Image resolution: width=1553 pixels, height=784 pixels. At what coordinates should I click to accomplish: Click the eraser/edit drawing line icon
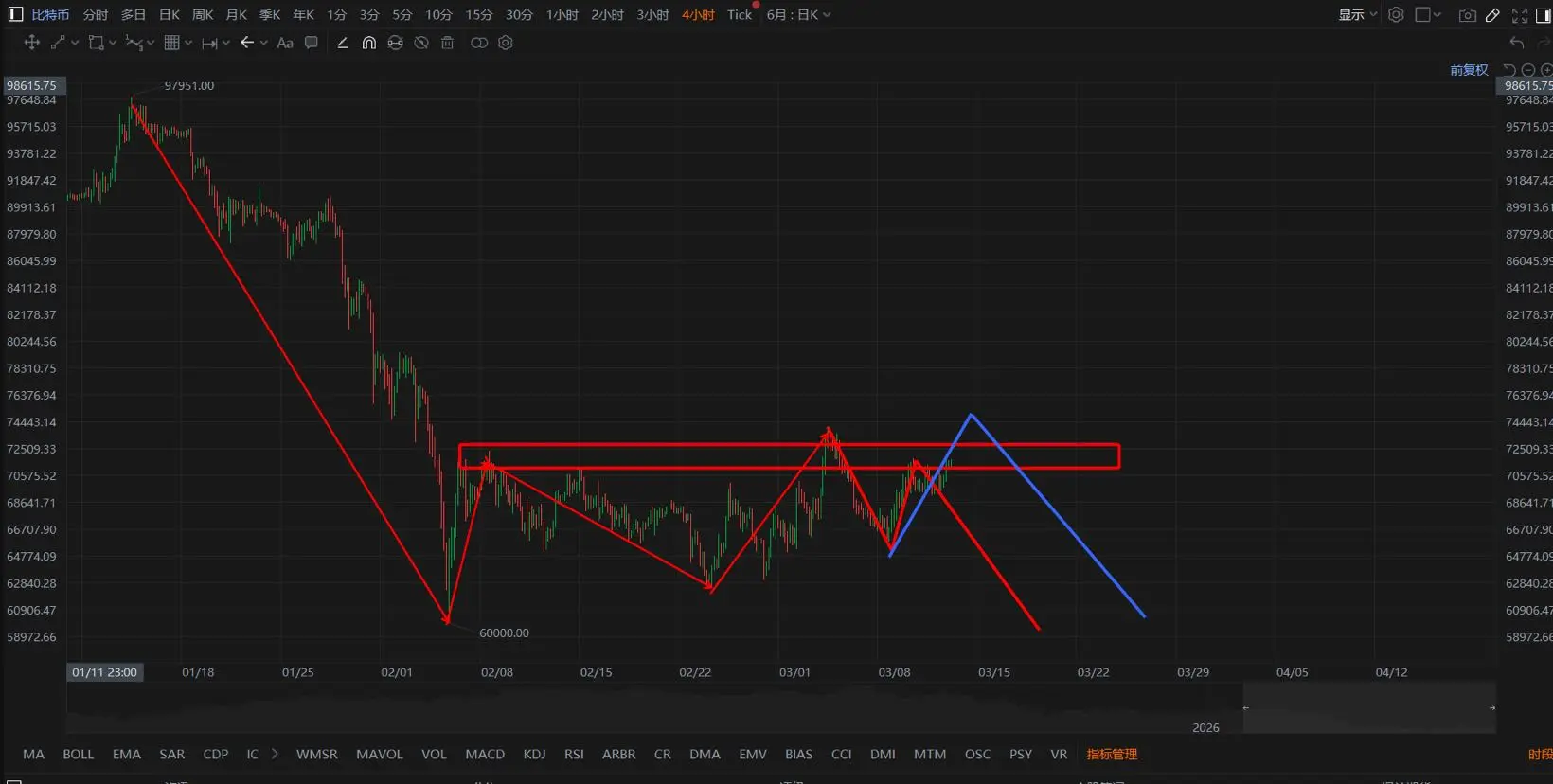343,43
